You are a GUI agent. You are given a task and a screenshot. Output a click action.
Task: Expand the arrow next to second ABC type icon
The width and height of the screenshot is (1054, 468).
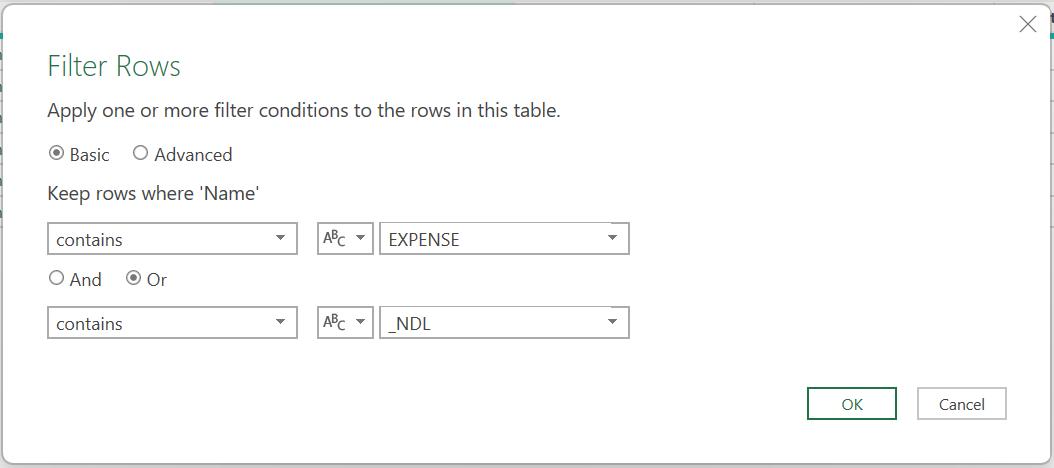[360, 322]
